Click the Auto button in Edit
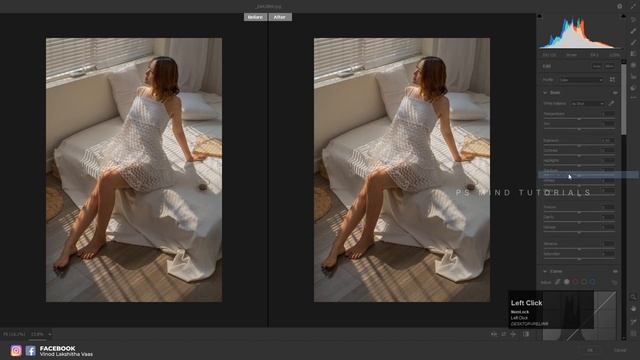The height and width of the screenshot is (360, 640). (x=597, y=66)
